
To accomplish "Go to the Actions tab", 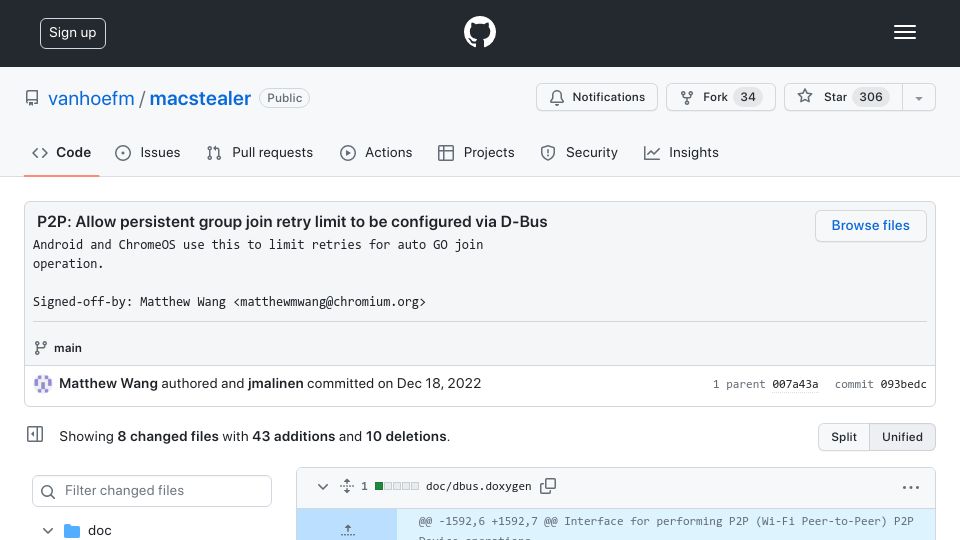I will click(376, 152).
